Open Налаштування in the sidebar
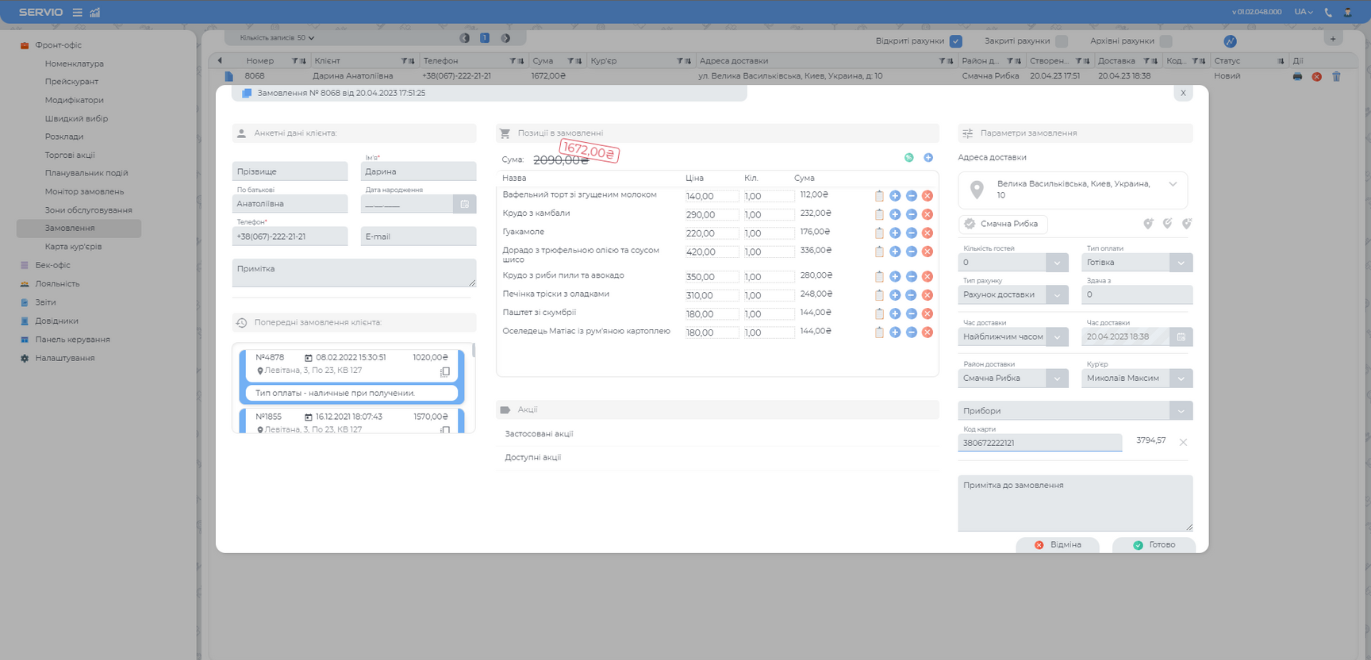This screenshot has height=660, width=1371. [x=64, y=358]
